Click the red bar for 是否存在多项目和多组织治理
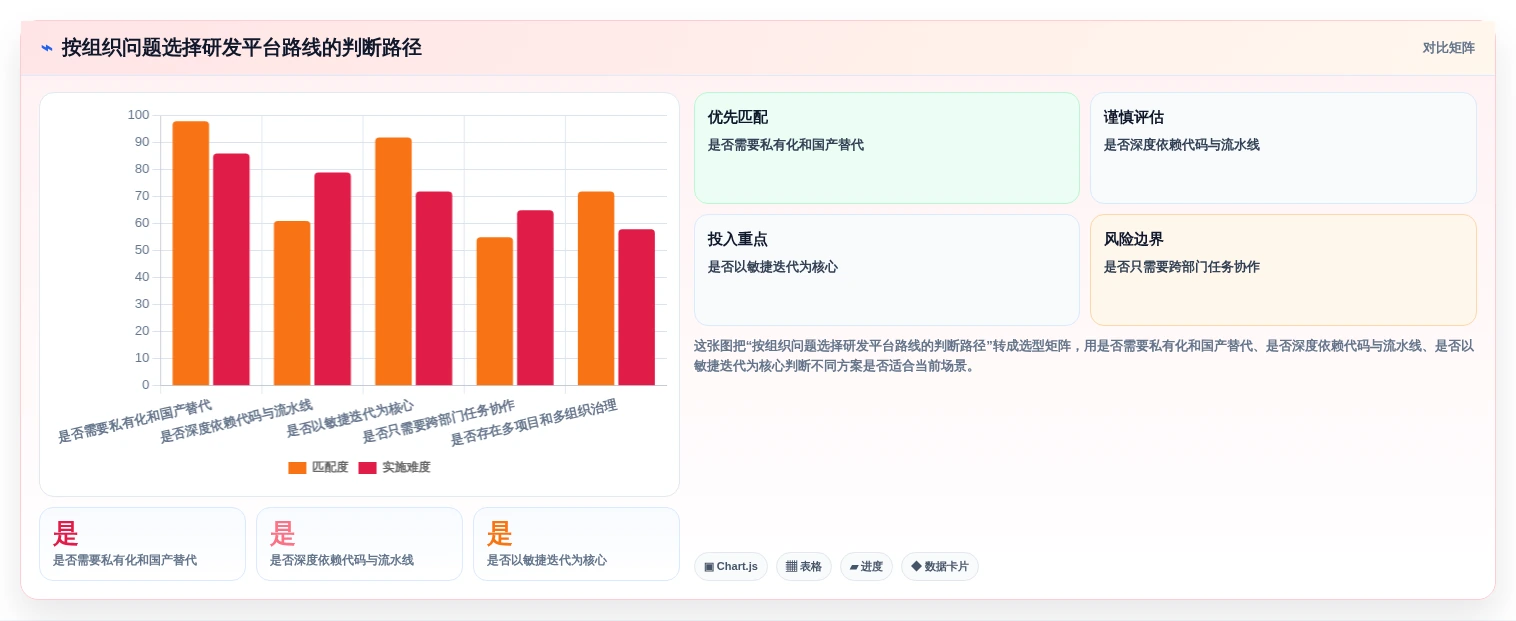 (636, 307)
